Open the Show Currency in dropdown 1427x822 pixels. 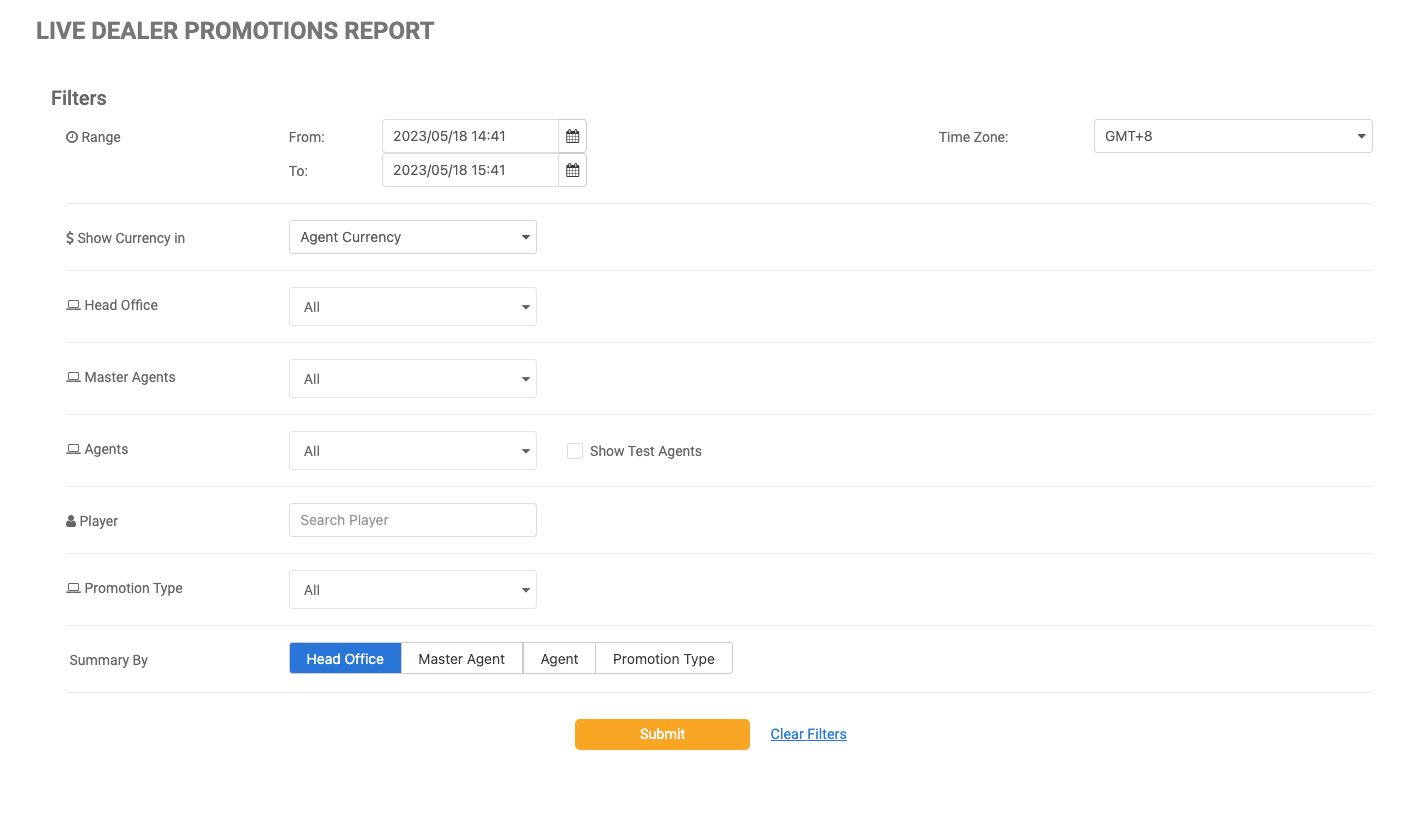pos(412,237)
